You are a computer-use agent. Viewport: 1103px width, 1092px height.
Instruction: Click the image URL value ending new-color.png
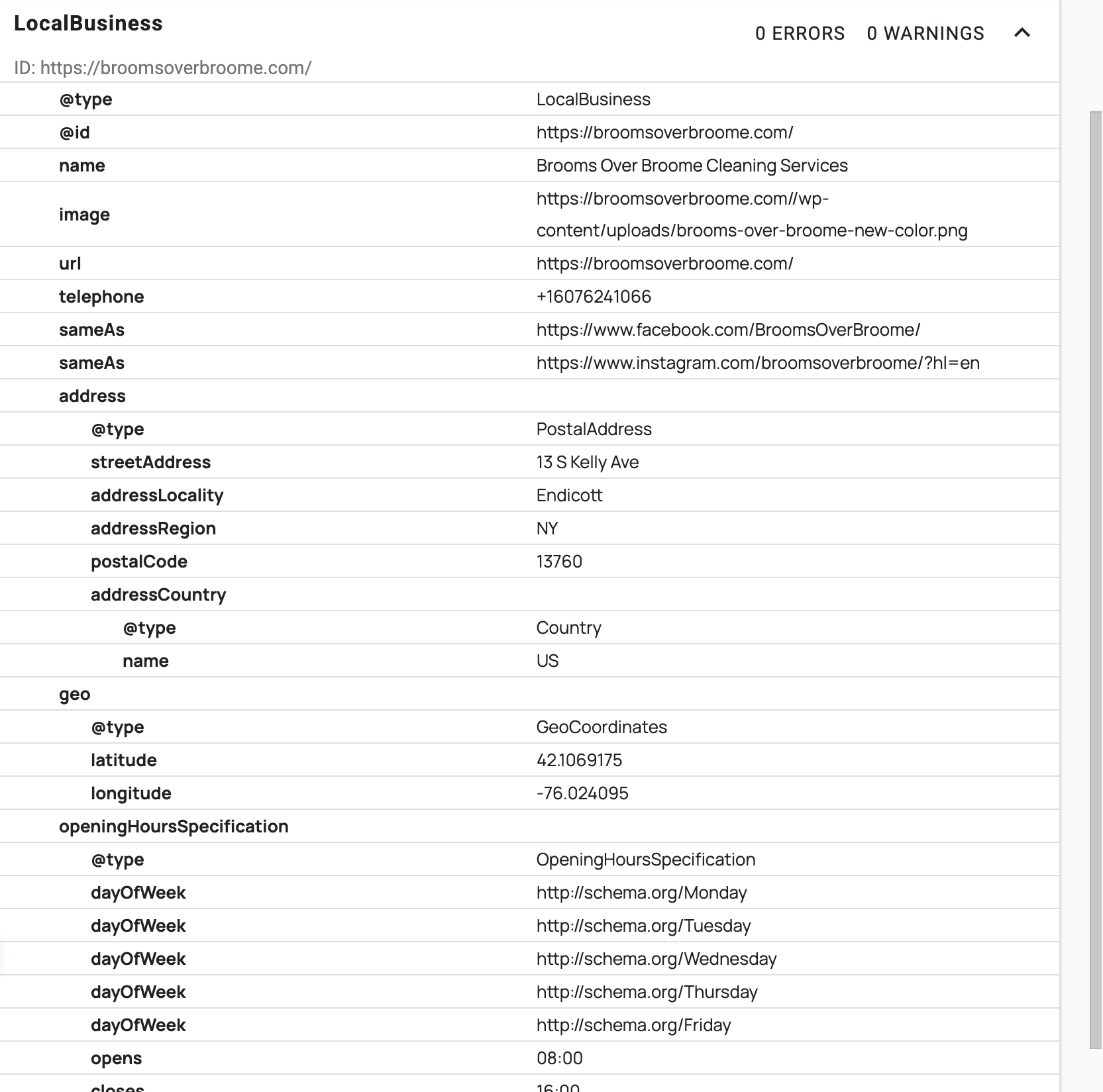coord(752,215)
